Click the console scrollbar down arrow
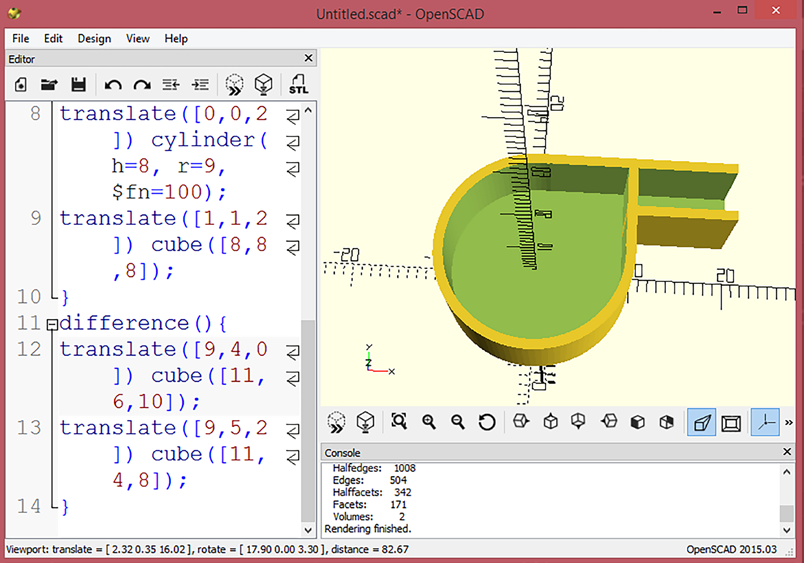Image resolution: width=804 pixels, height=563 pixels. 787,530
